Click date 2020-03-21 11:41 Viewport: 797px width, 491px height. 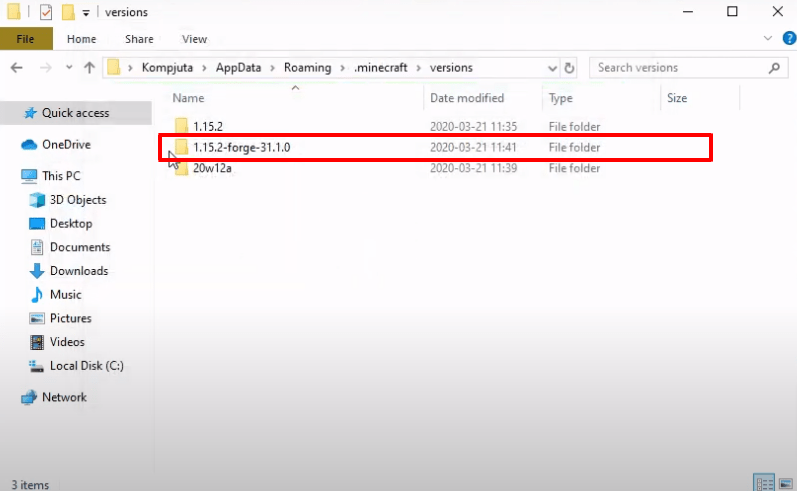click(473, 147)
